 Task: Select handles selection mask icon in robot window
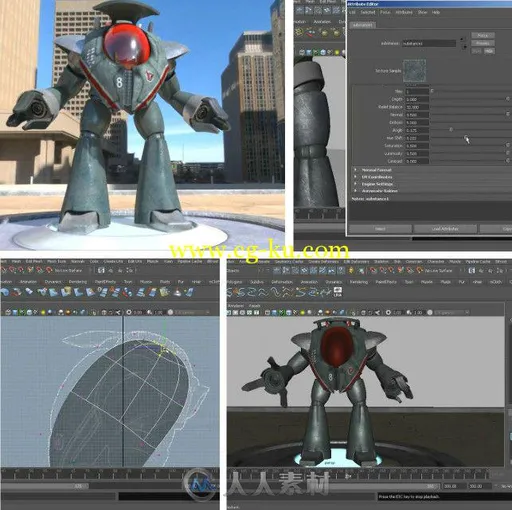point(277,271)
